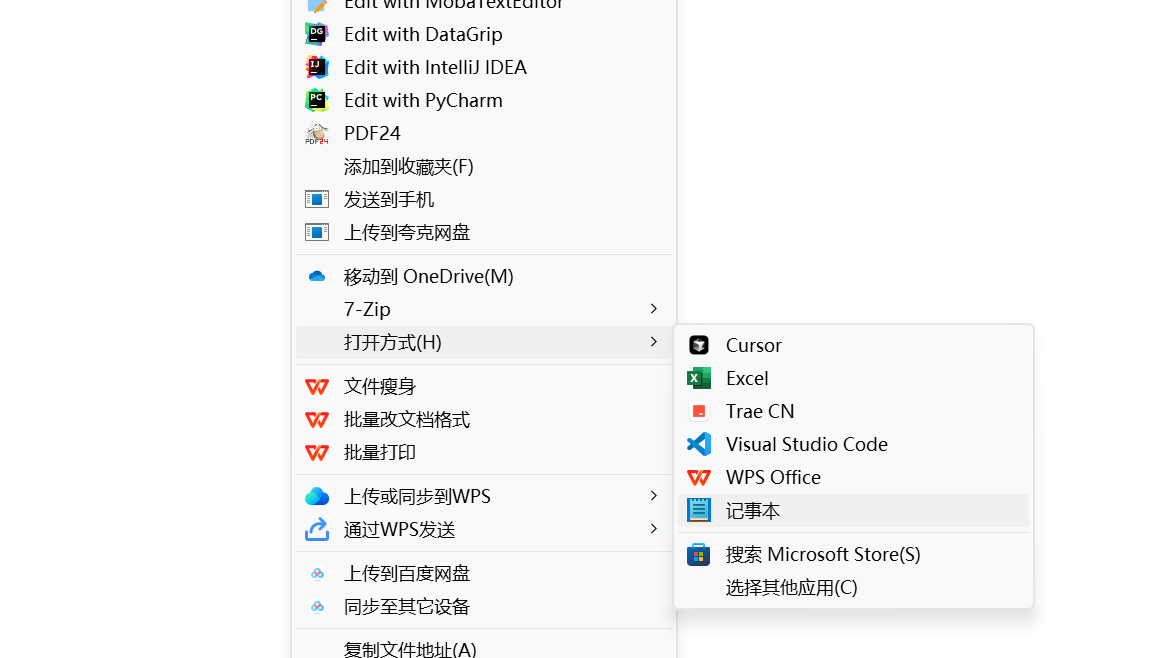Click share icon beside 通过WPS发送
The image size is (1175, 658).
(317, 529)
